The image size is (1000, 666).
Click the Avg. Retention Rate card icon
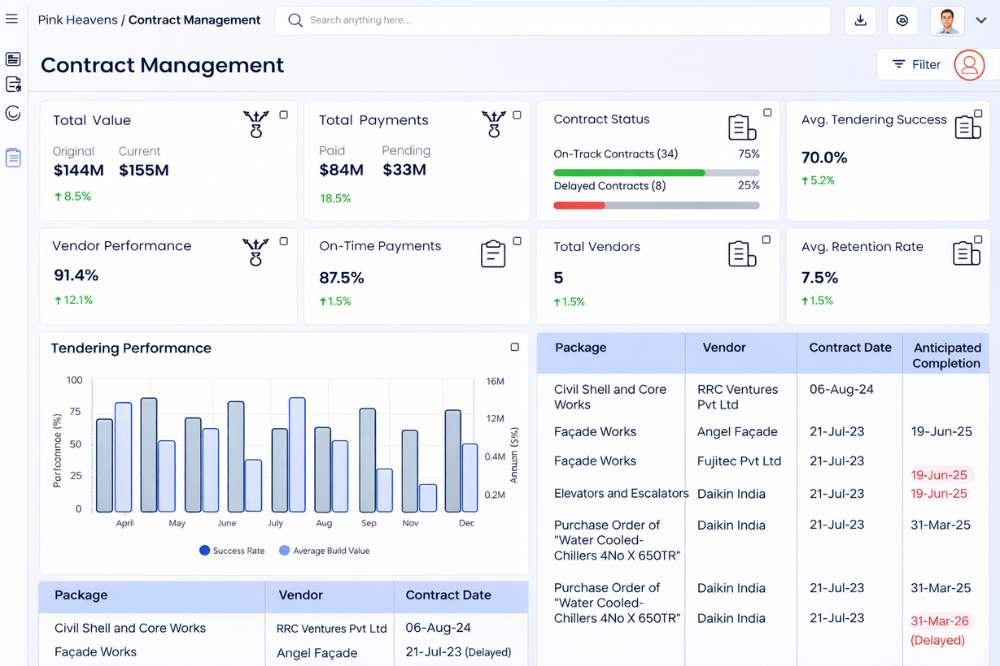(967, 253)
